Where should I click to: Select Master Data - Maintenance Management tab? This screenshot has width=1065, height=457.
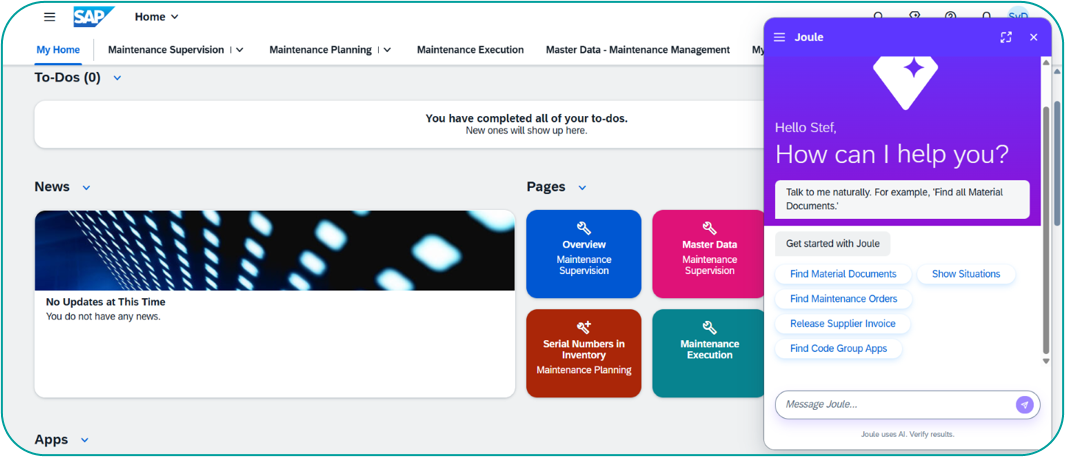pos(637,50)
